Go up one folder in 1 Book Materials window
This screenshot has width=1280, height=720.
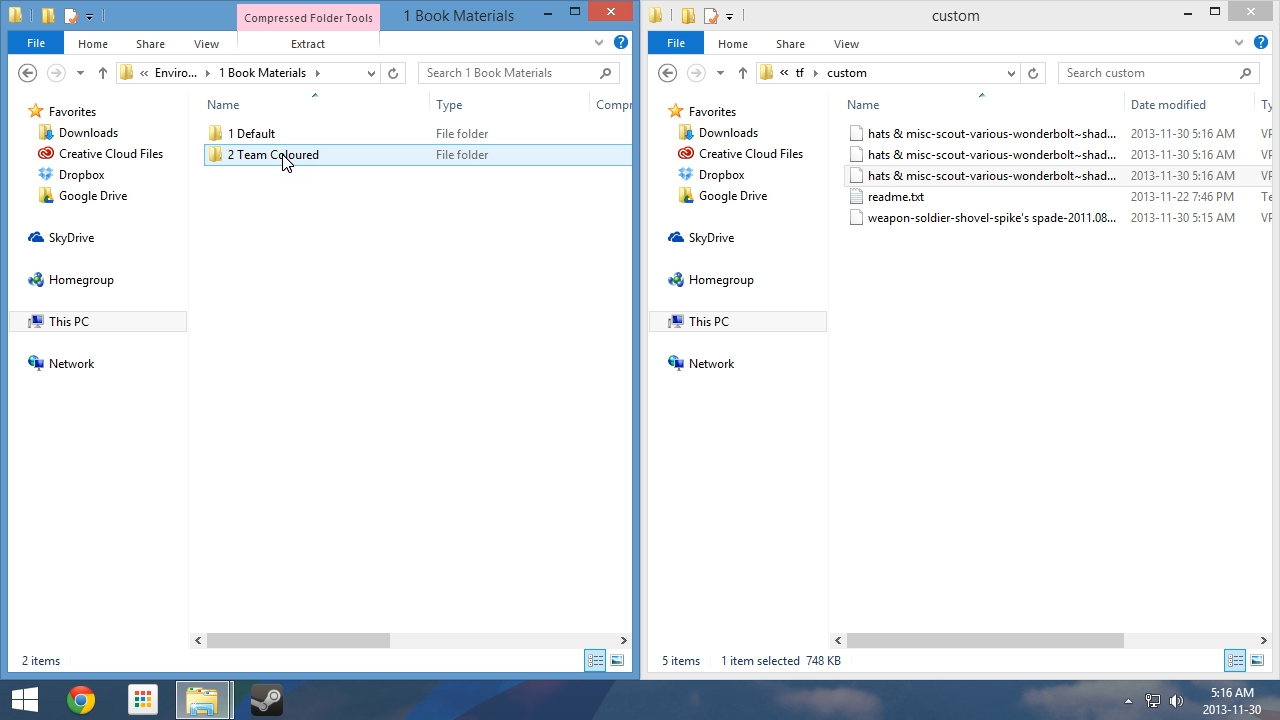click(102, 73)
